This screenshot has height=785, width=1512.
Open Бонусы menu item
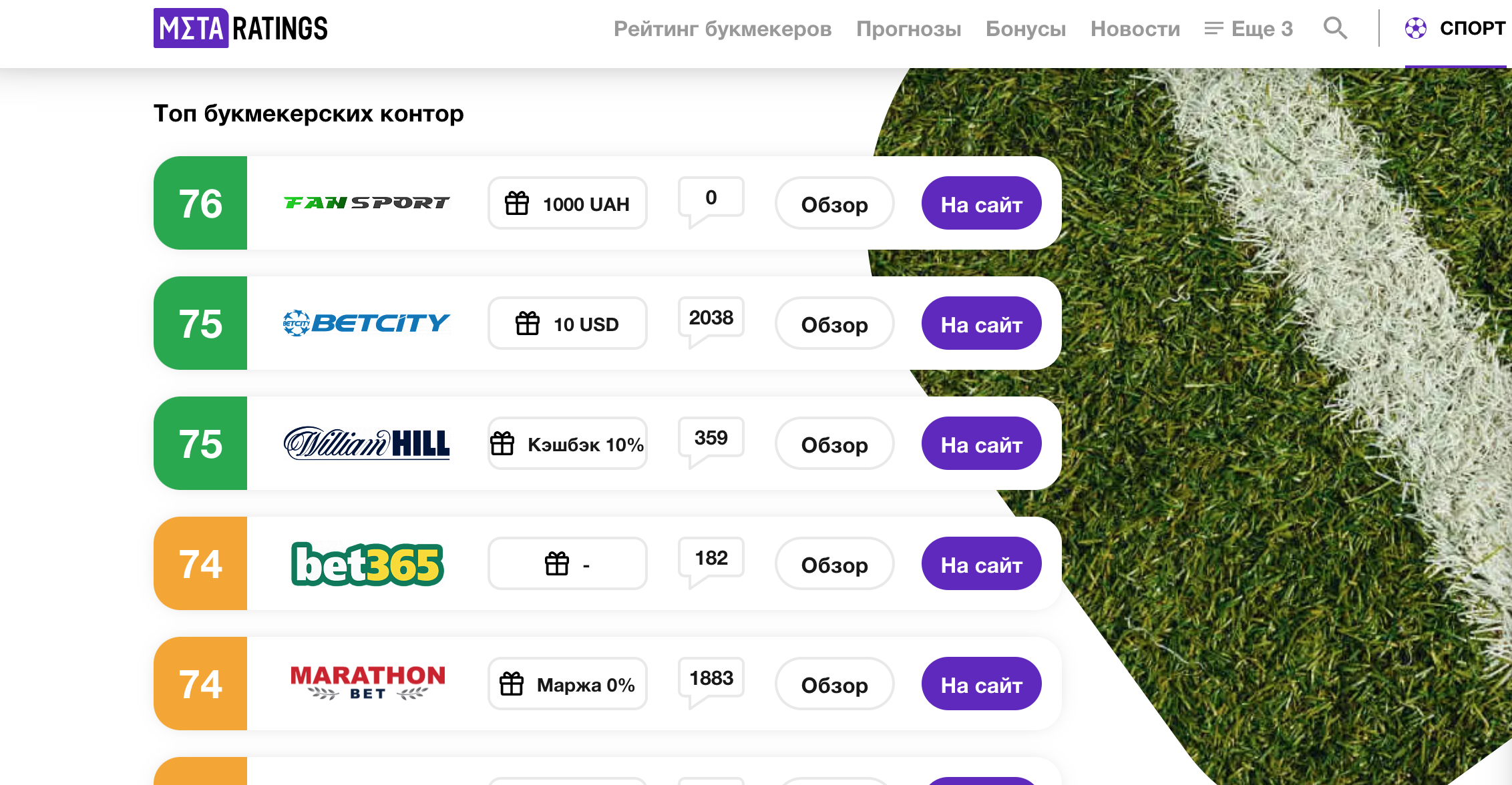pos(1026,29)
